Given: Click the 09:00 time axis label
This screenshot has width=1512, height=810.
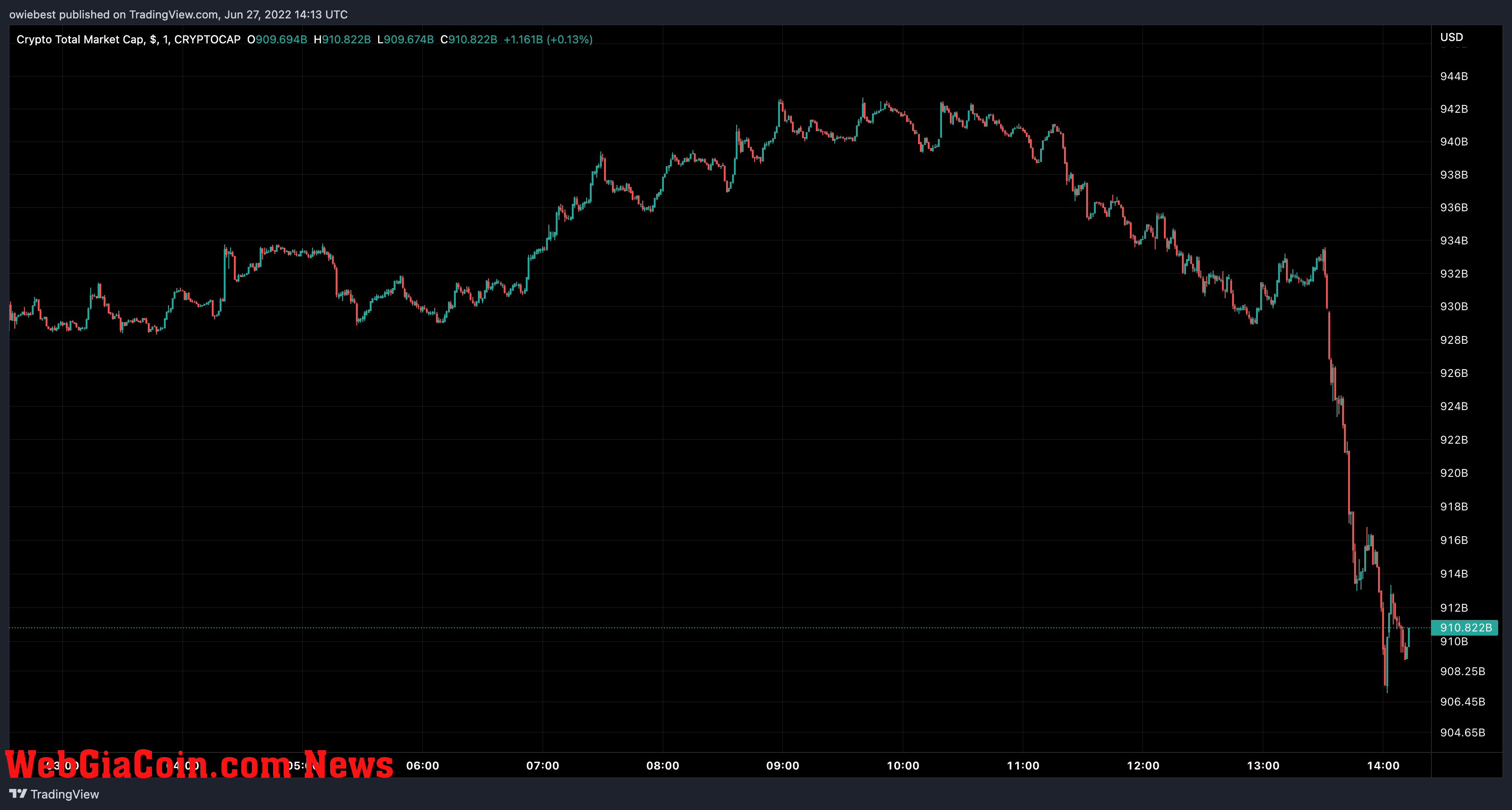Looking at the screenshot, I should [782, 765].
